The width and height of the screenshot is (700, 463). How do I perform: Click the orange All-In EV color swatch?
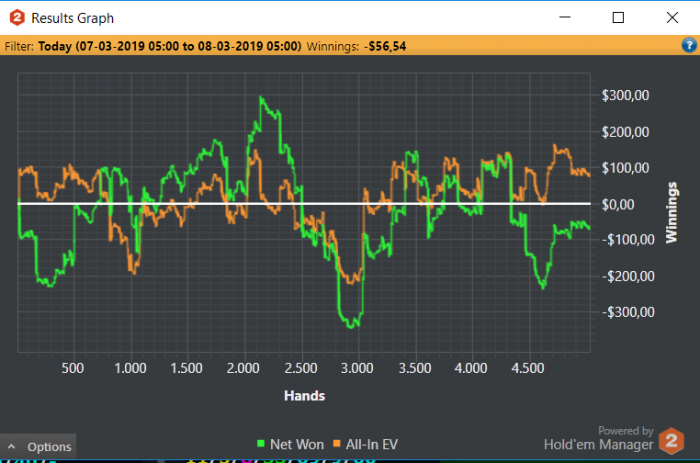[338, 443]
